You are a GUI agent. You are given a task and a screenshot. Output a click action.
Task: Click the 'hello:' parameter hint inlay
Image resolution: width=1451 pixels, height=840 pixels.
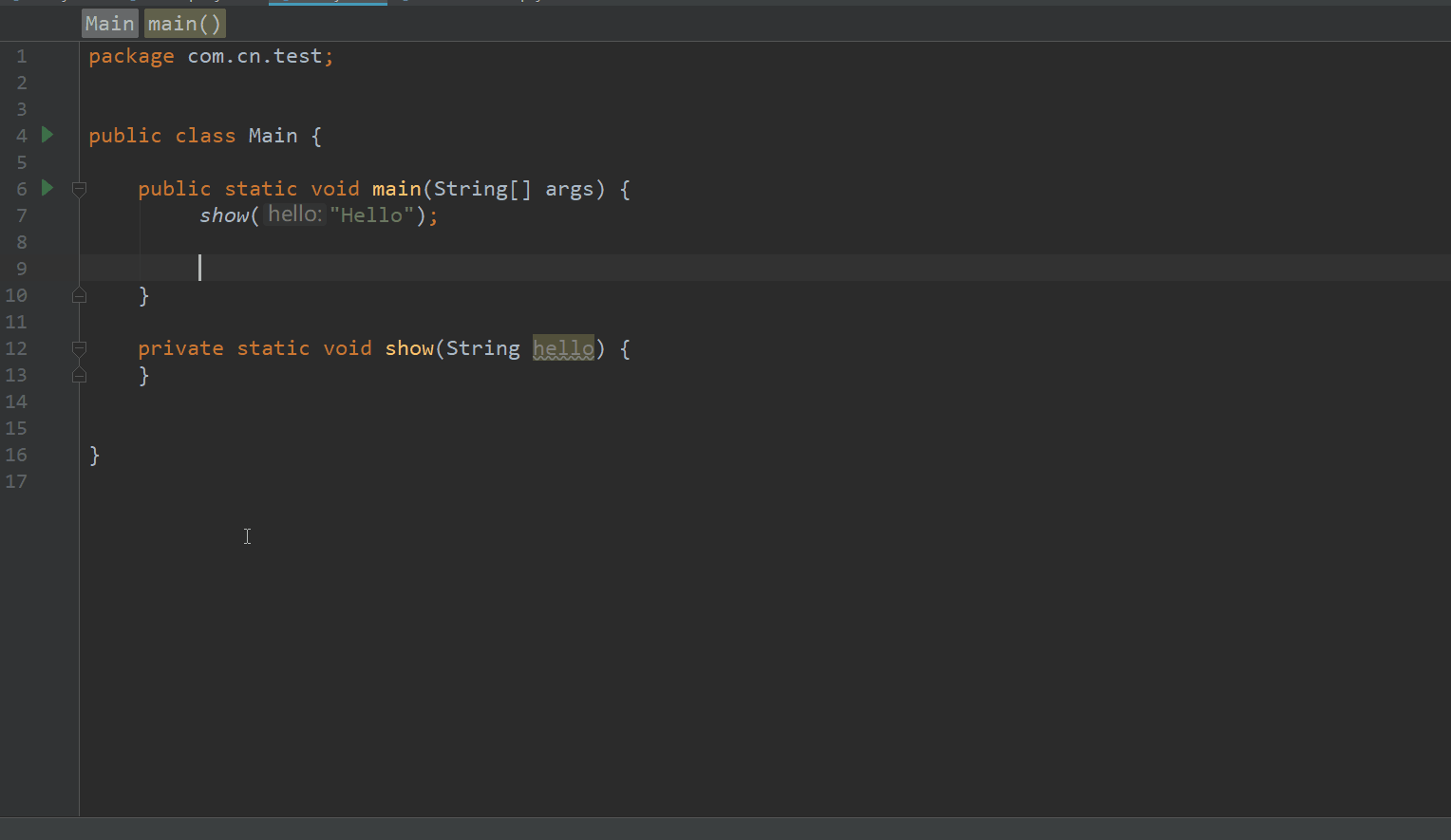click(x=295, y=215)
